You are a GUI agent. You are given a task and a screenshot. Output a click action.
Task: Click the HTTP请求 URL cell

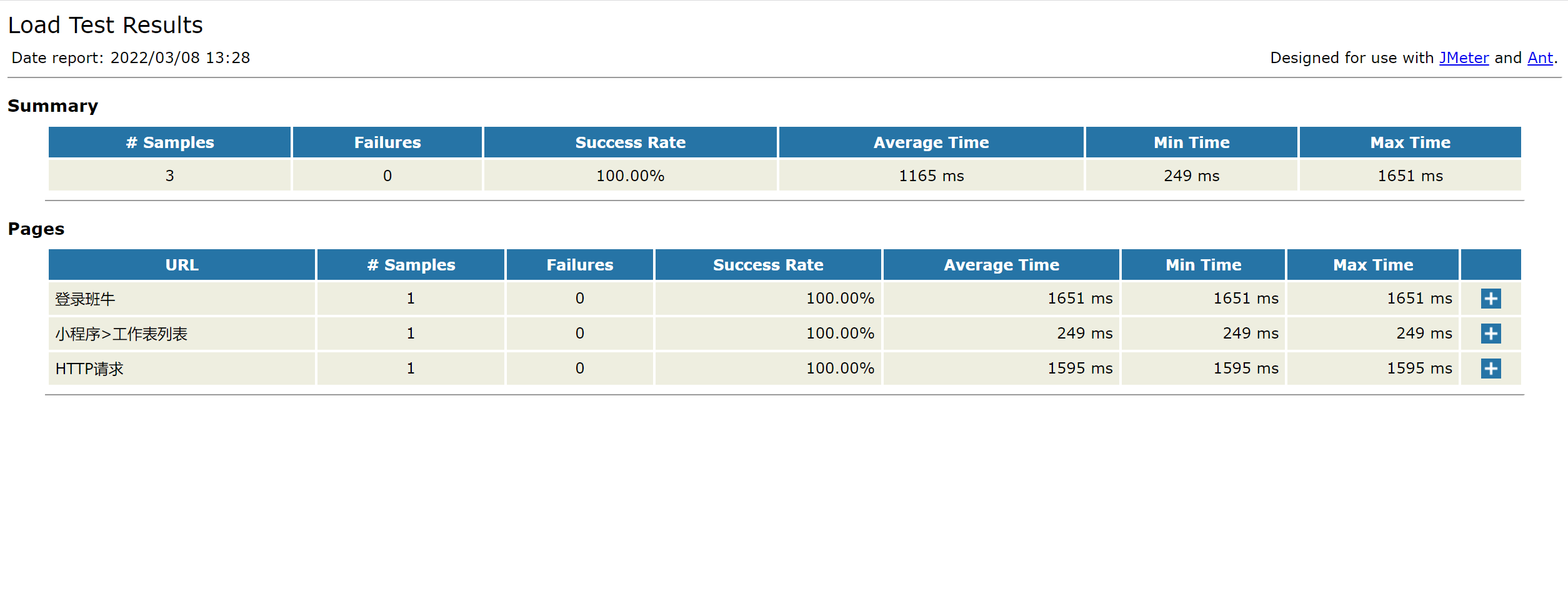182,369
